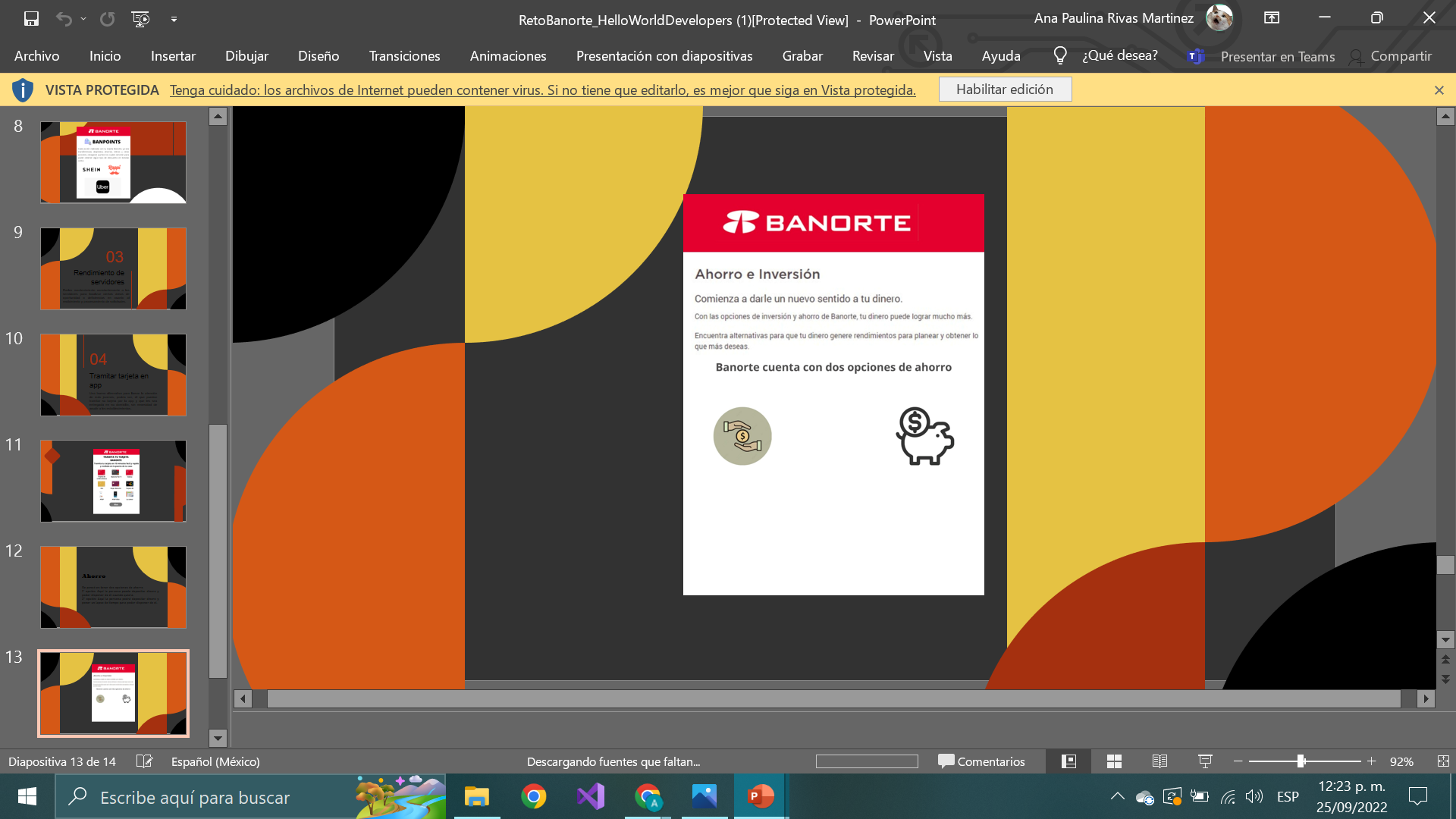Toggle ribbon display options button
Viewport: 1456px width, 819px height.
tap(1272, 18)
